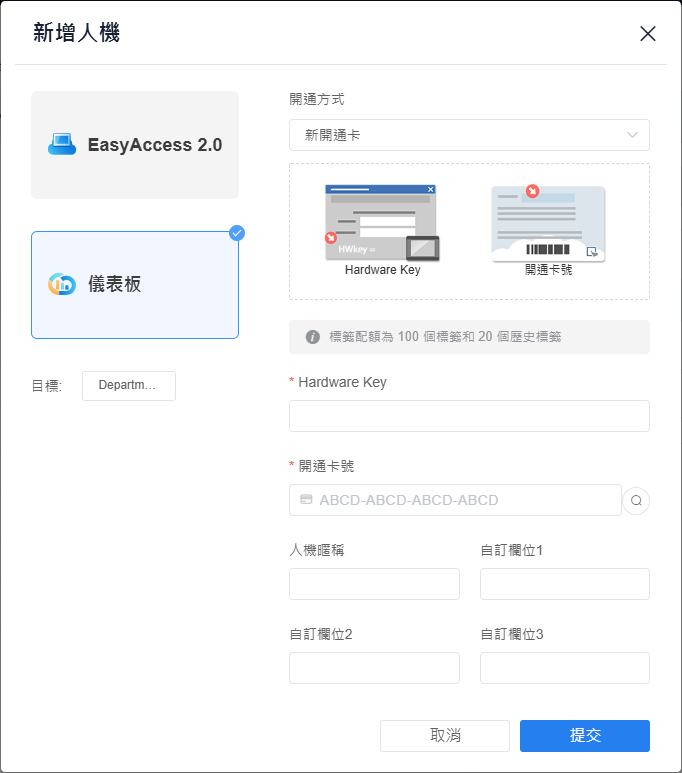The height and width of the screenshot is (773, 682).
Task: Click the 開通方式 label
Action: (317, 99)
